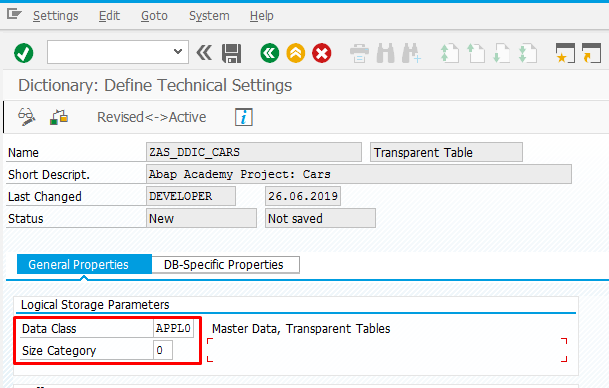
Task: Select the General Properties tab
Action: 84,264
